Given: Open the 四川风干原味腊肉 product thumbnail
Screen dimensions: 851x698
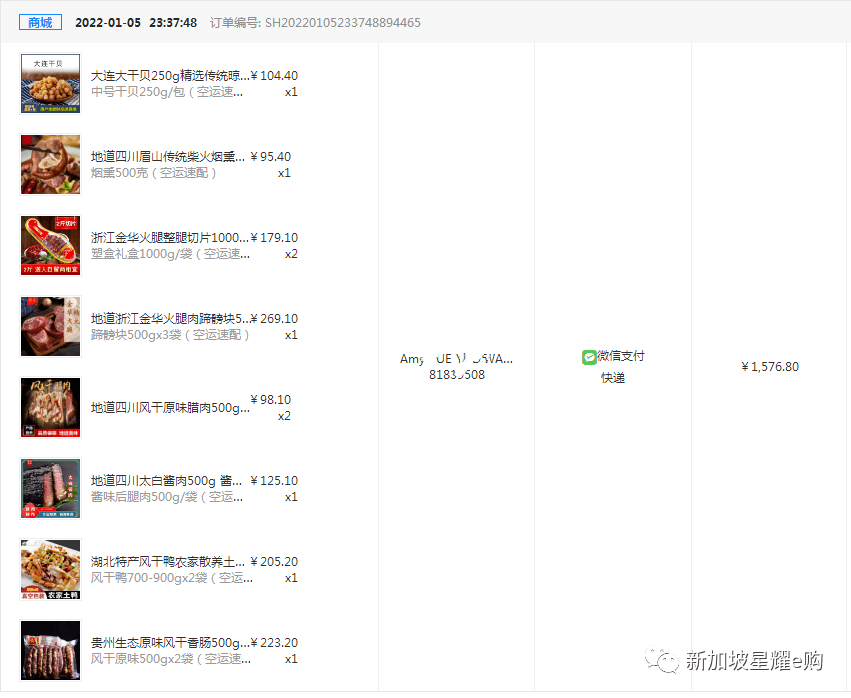Looking at the screenshot, I should click(x=51, y=407).
